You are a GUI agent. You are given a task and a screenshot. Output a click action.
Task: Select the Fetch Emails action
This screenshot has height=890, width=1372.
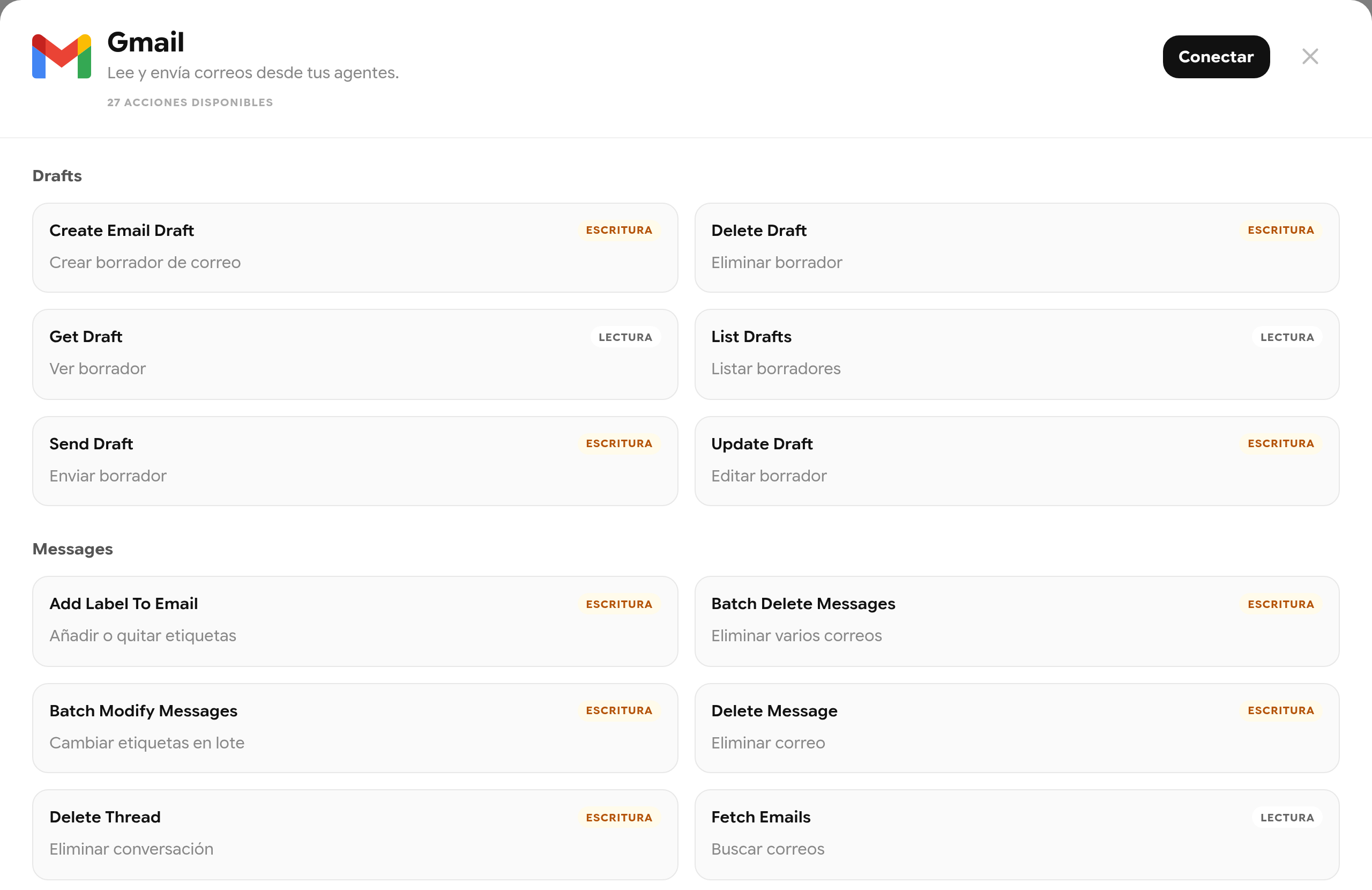[x=1017, y=835]
